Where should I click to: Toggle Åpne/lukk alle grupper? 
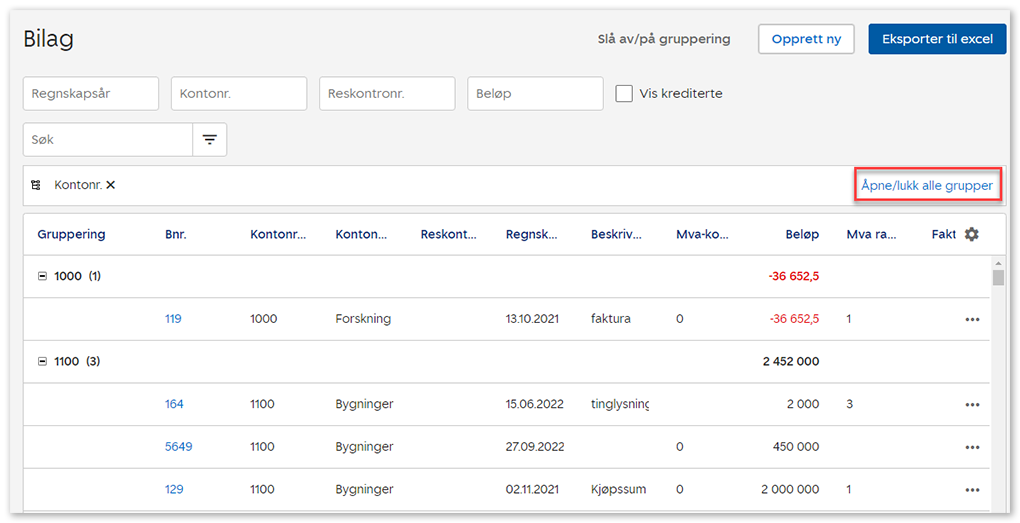(x=926, y=186)
